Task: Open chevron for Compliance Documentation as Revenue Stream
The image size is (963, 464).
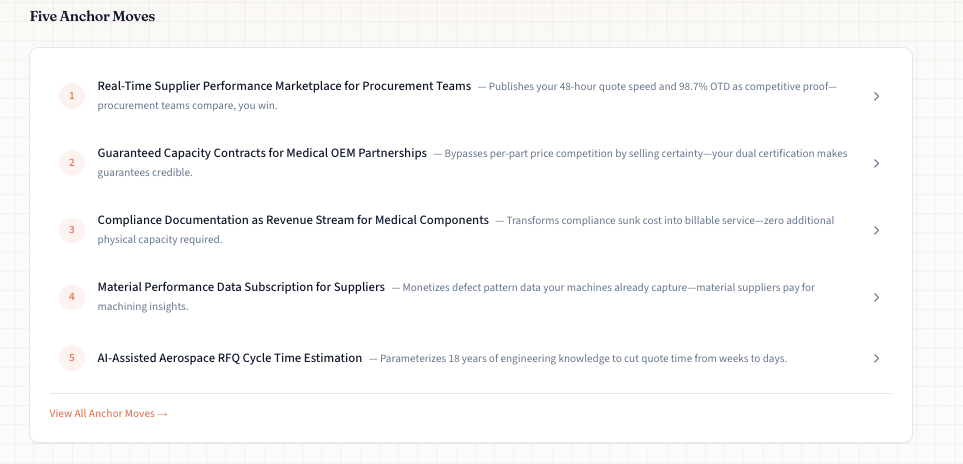Action: point(876,230)
